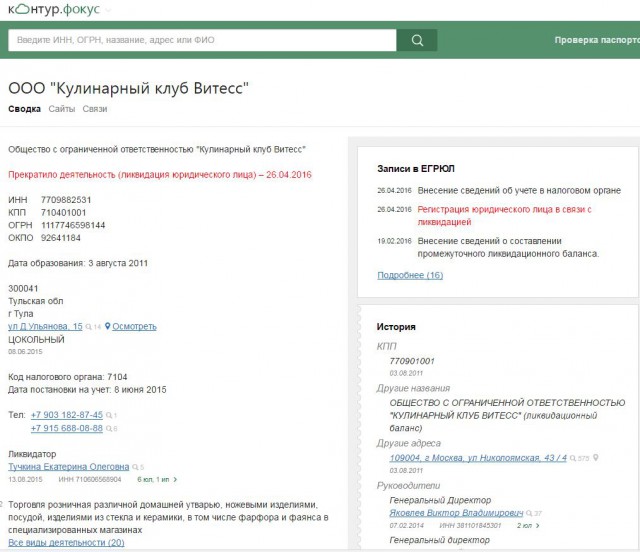Open Все виды деятельности (20) link
Screen dimensions: 640x552
point(66,543)
